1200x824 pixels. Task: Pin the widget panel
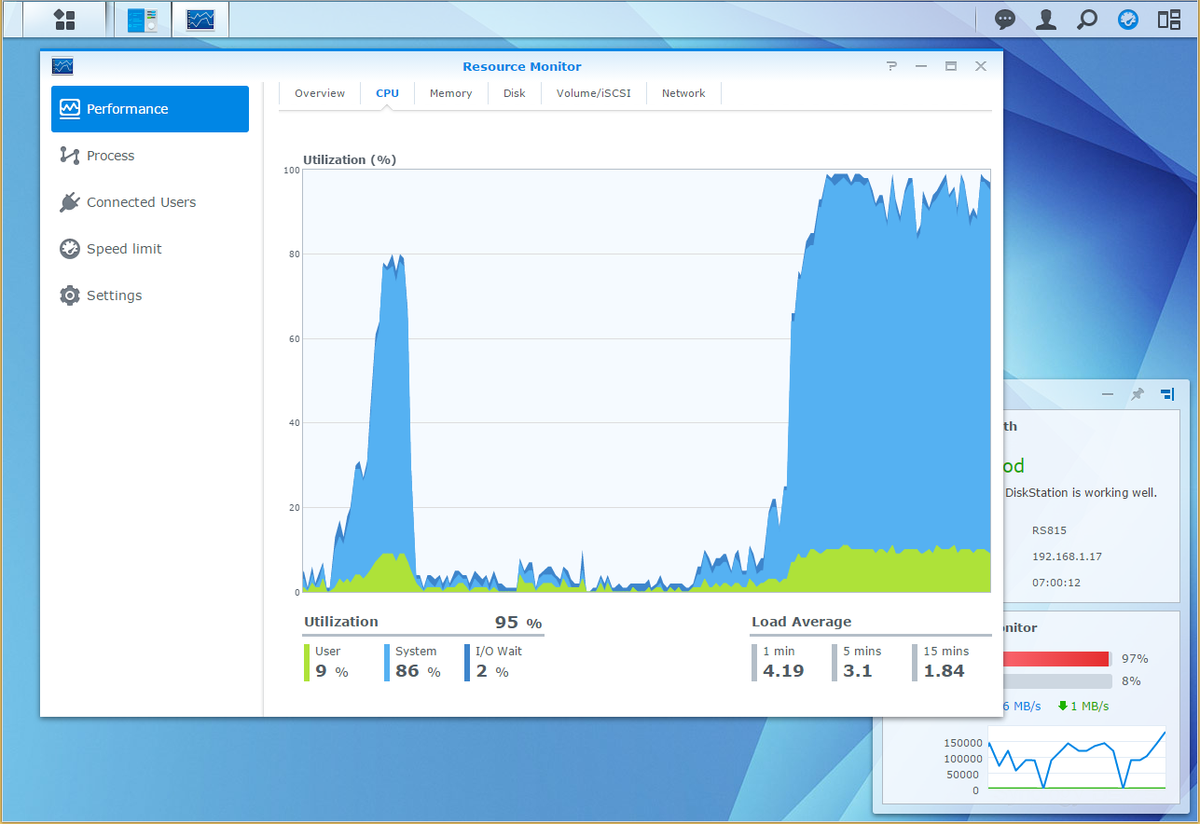pos(1137,394)
